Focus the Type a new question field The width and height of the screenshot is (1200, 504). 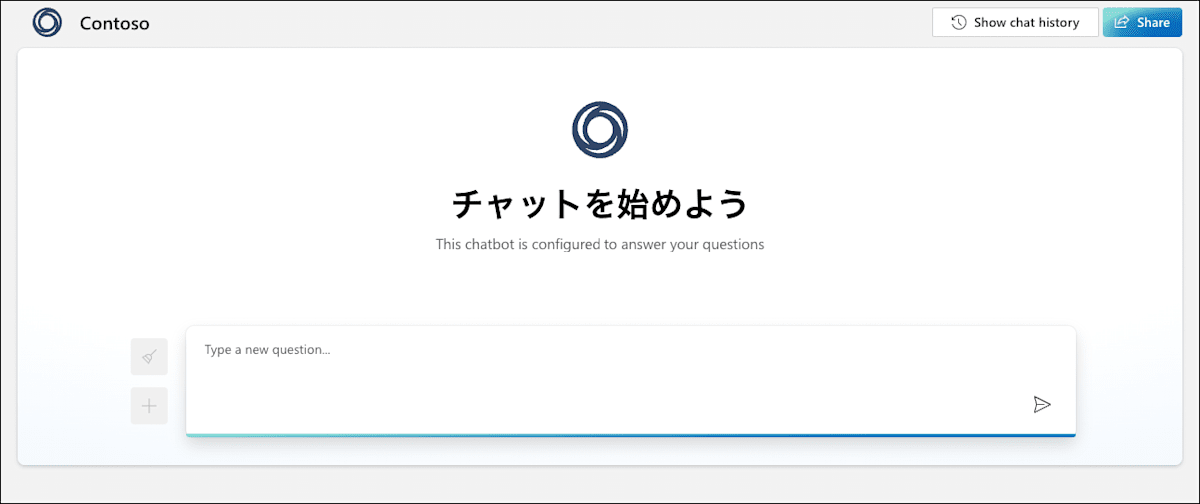pyautogui.click(x=630, y=380)
